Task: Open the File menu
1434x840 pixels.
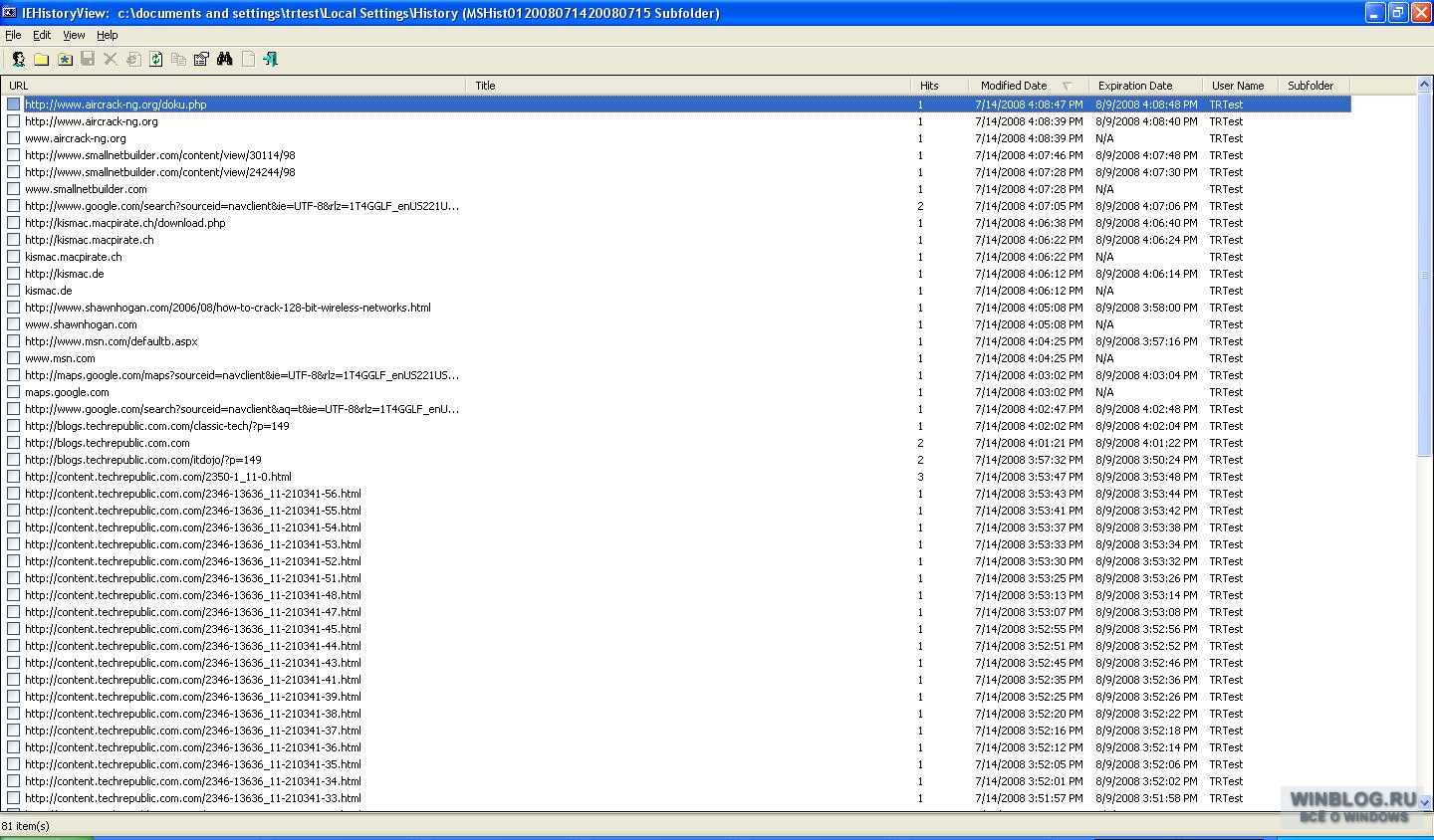Action: click(13, 35)
